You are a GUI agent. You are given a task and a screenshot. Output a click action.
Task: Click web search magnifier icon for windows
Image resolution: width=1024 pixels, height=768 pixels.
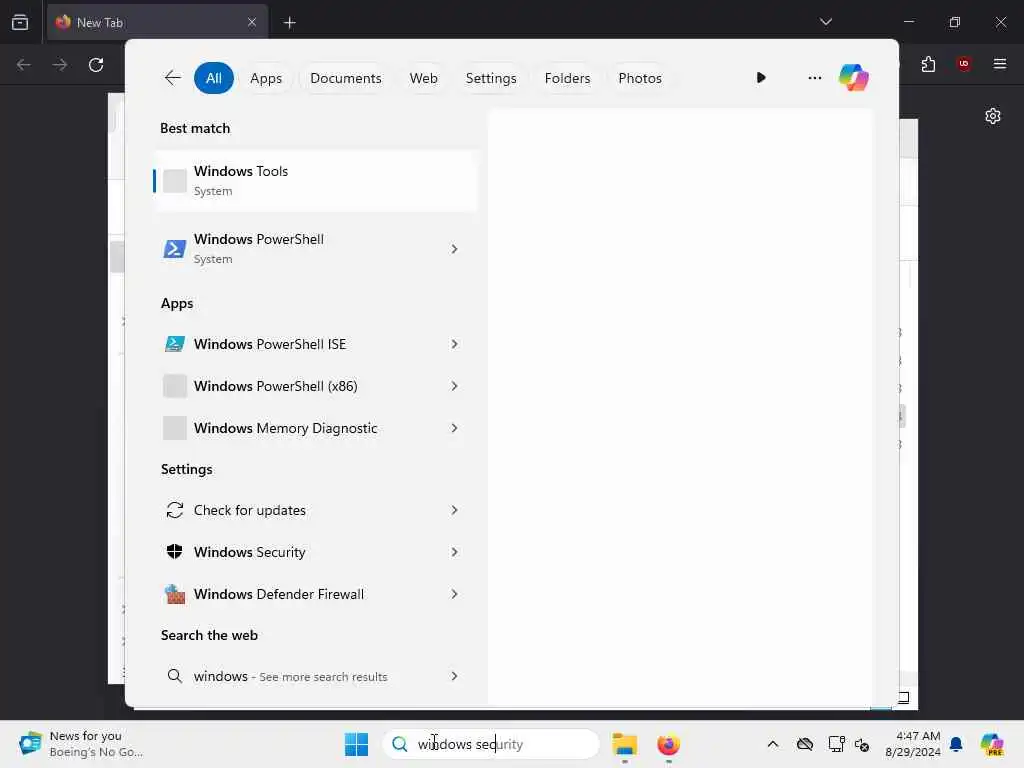pyautogui.click(x=174, y=676)
